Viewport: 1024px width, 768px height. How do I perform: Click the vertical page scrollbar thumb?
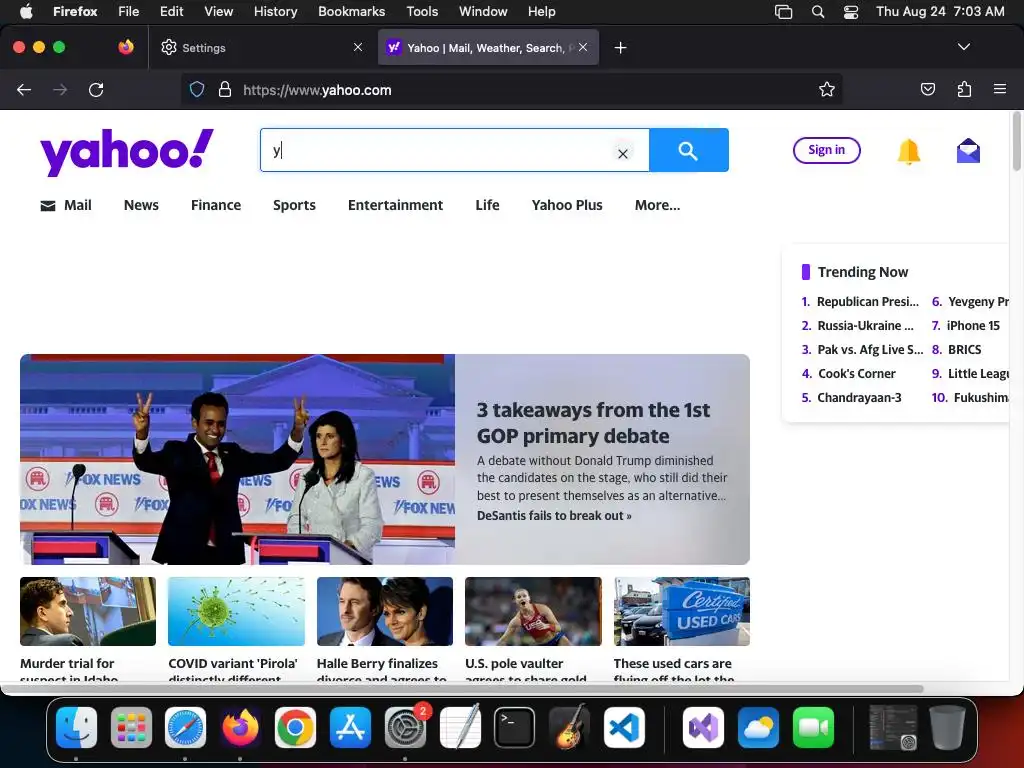pos(1016,141)
